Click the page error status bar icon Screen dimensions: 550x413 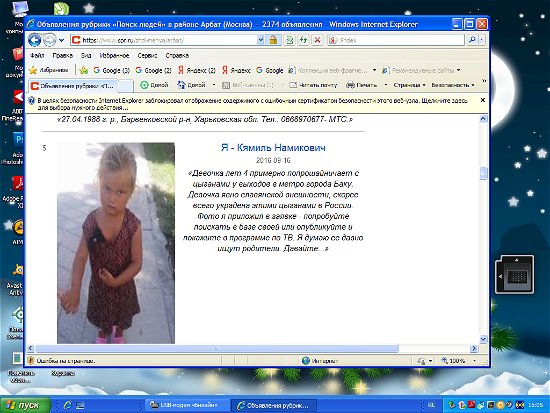(31, 360)
